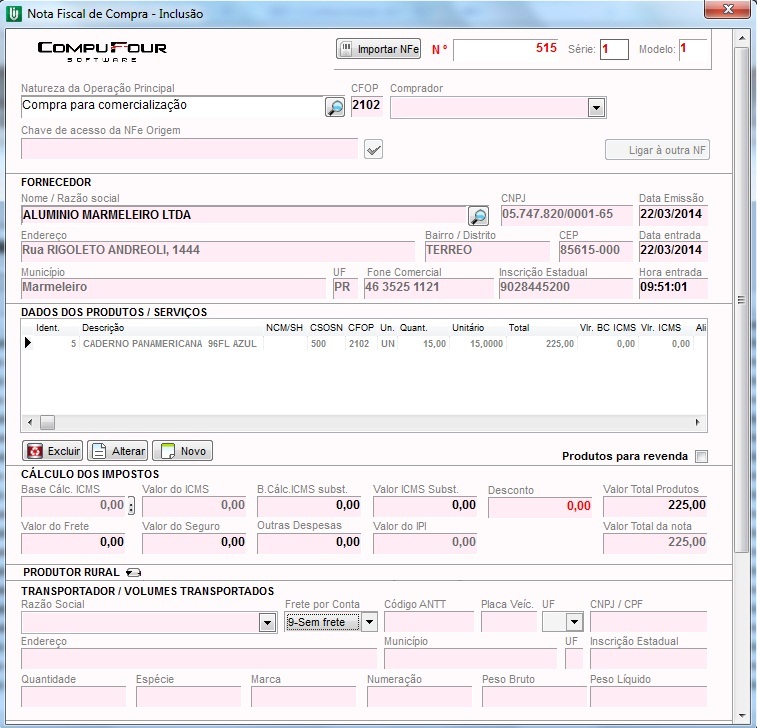Click the Chave de acesso NFe field
Image resolution: width=757 pixels, height=728 pixels.
pos(189,150)
